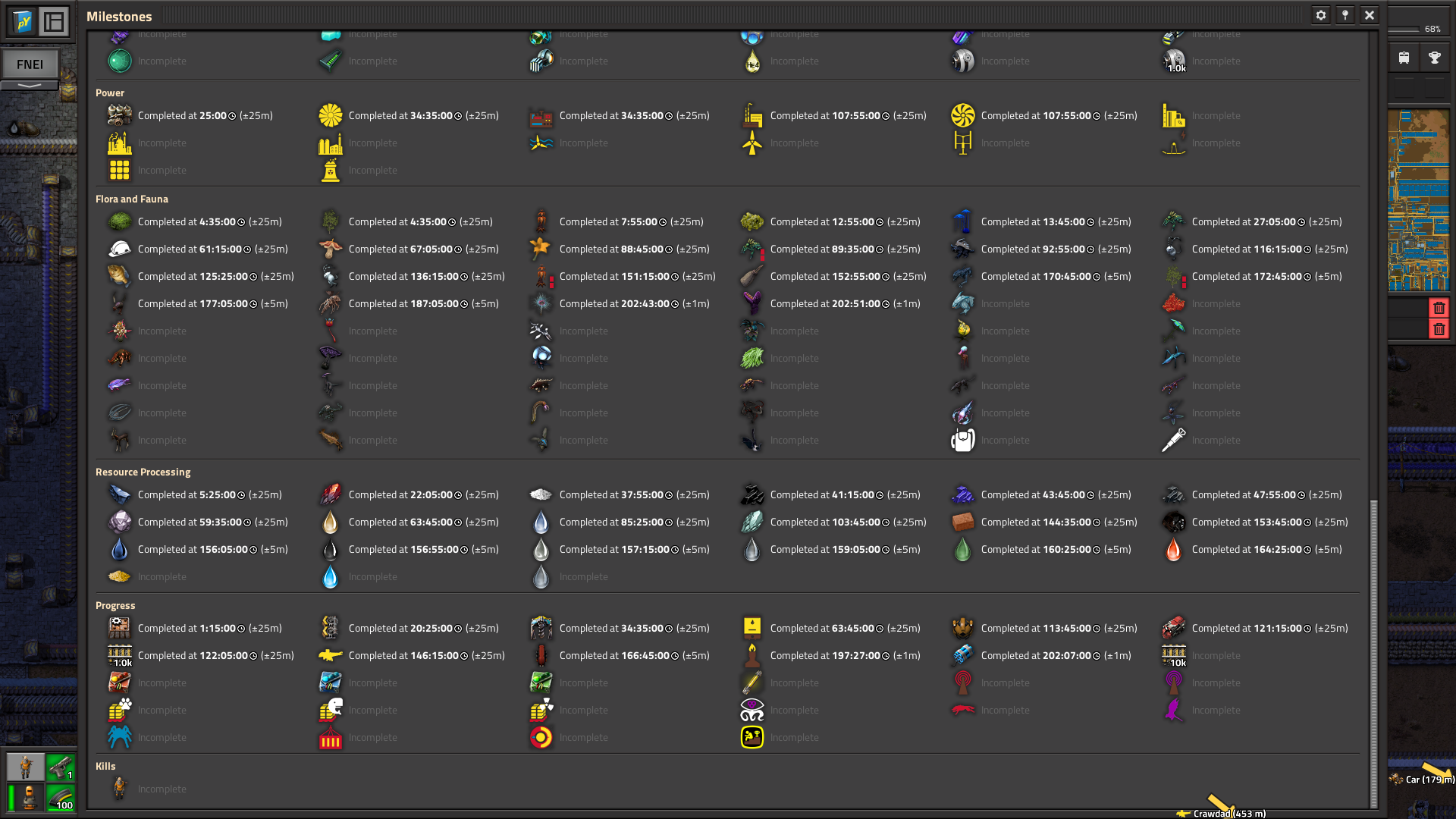Close the Milestones window
1456x819 pixels.
click(1370, 15)
